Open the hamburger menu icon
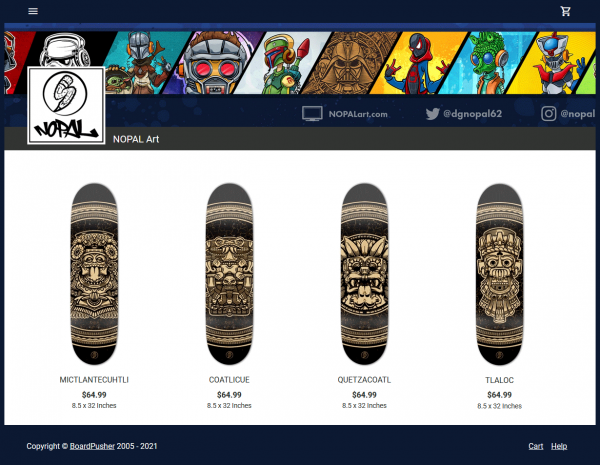Screen dimensions: 600x465 pos(33,11)
